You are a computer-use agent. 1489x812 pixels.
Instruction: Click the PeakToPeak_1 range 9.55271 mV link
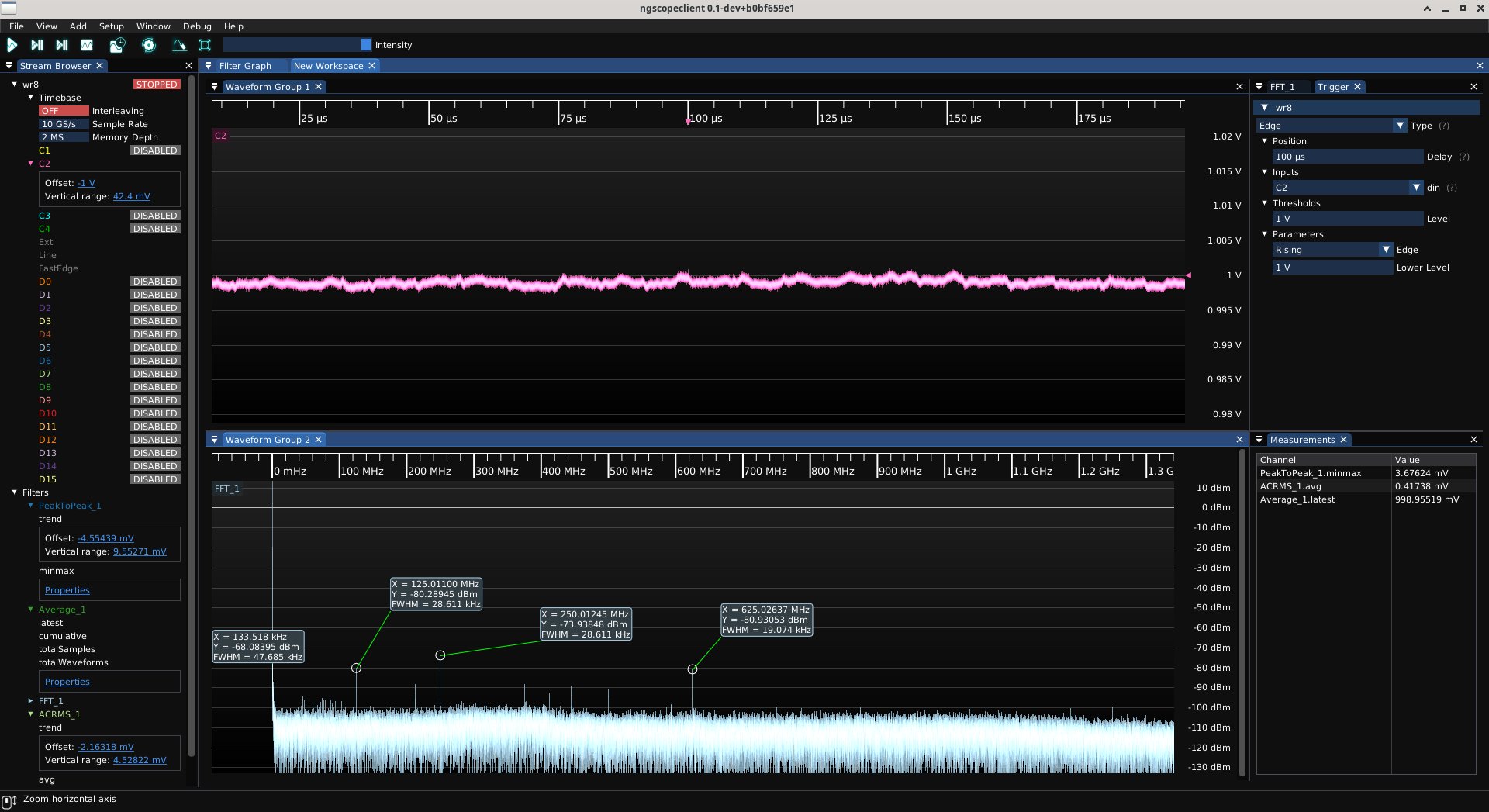(140, 551)
